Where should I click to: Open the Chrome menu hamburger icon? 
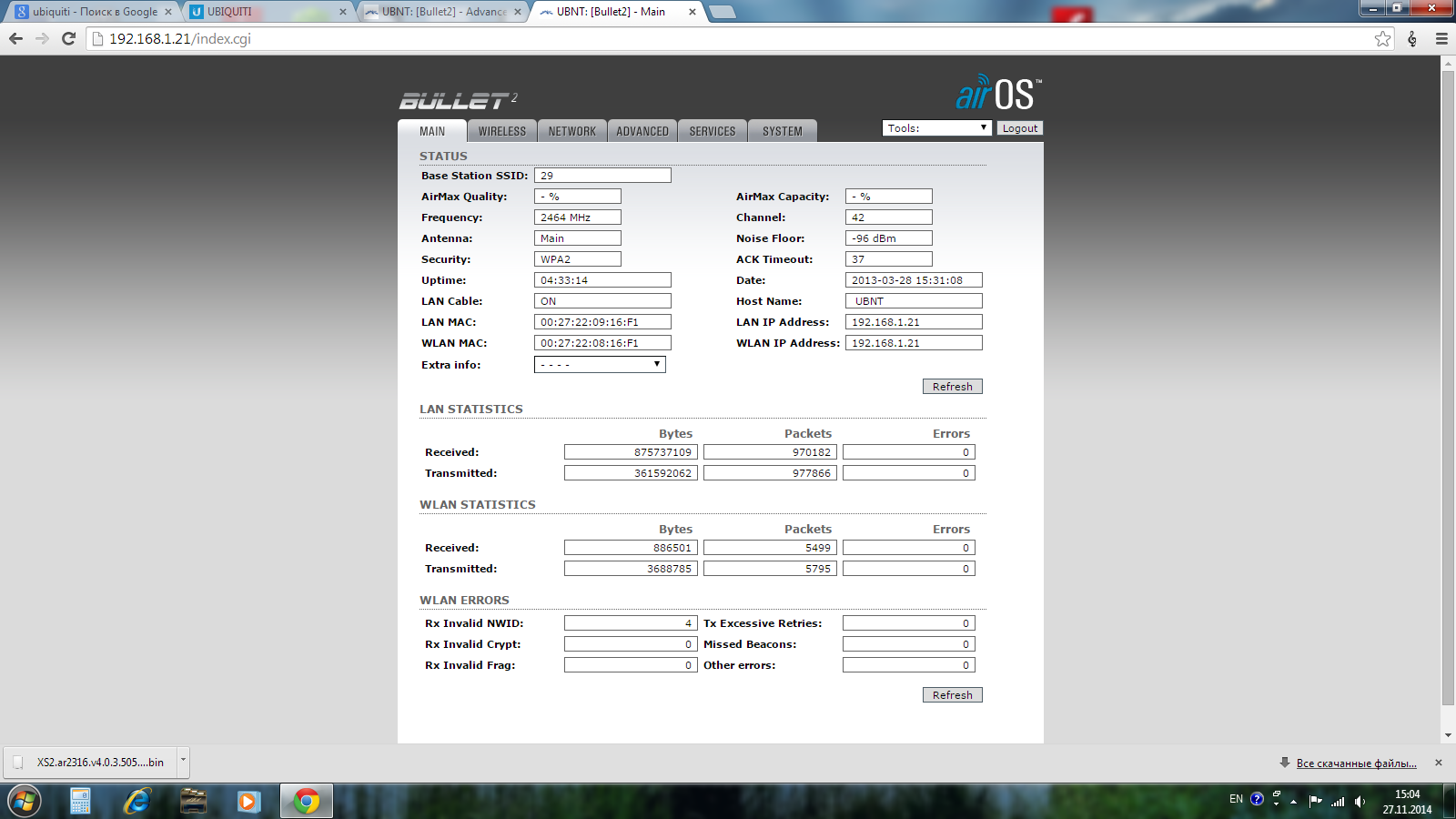[1441, 38]
